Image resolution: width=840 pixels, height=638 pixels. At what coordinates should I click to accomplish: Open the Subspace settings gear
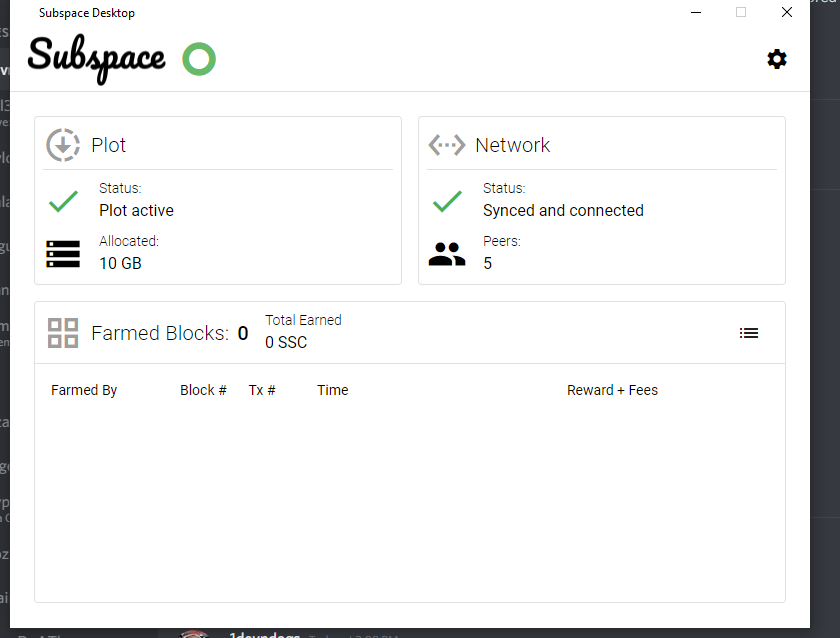(777, 59)
